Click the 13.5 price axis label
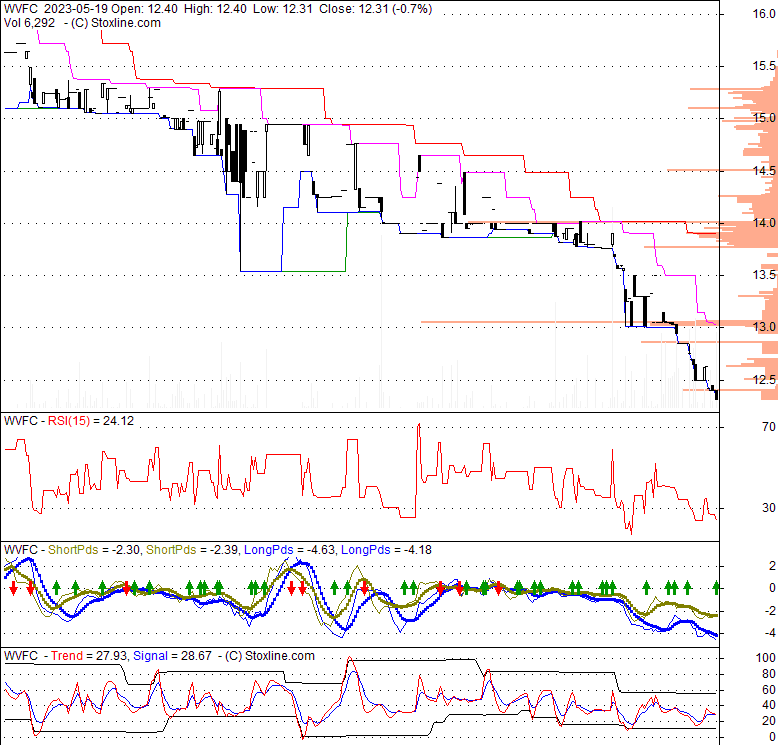The width and height of the screenshot is (780, 745). (764, 275)
